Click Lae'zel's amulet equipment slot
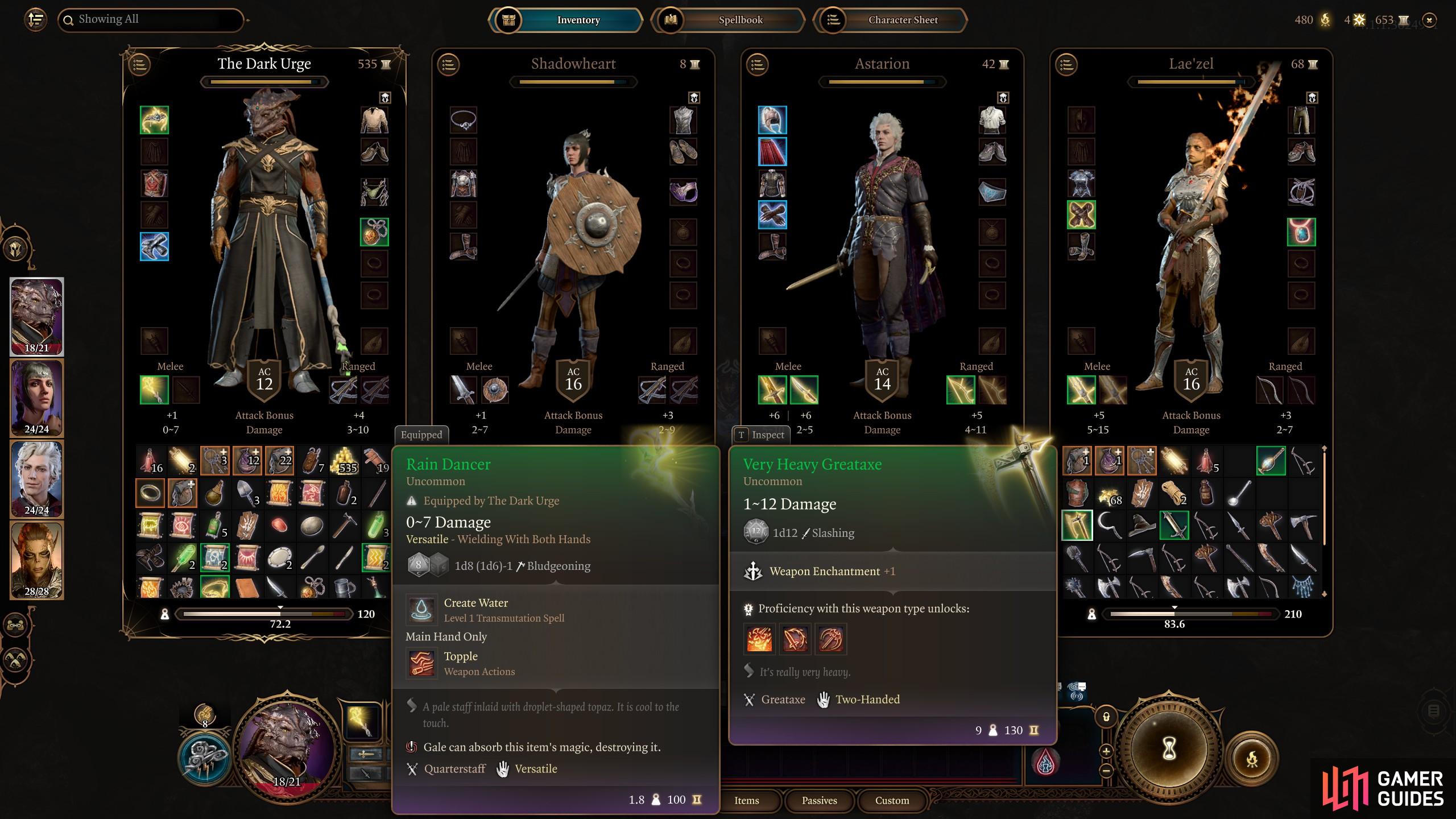Viewport: 1456px width, 819px height. click(x=1301, y=232)
